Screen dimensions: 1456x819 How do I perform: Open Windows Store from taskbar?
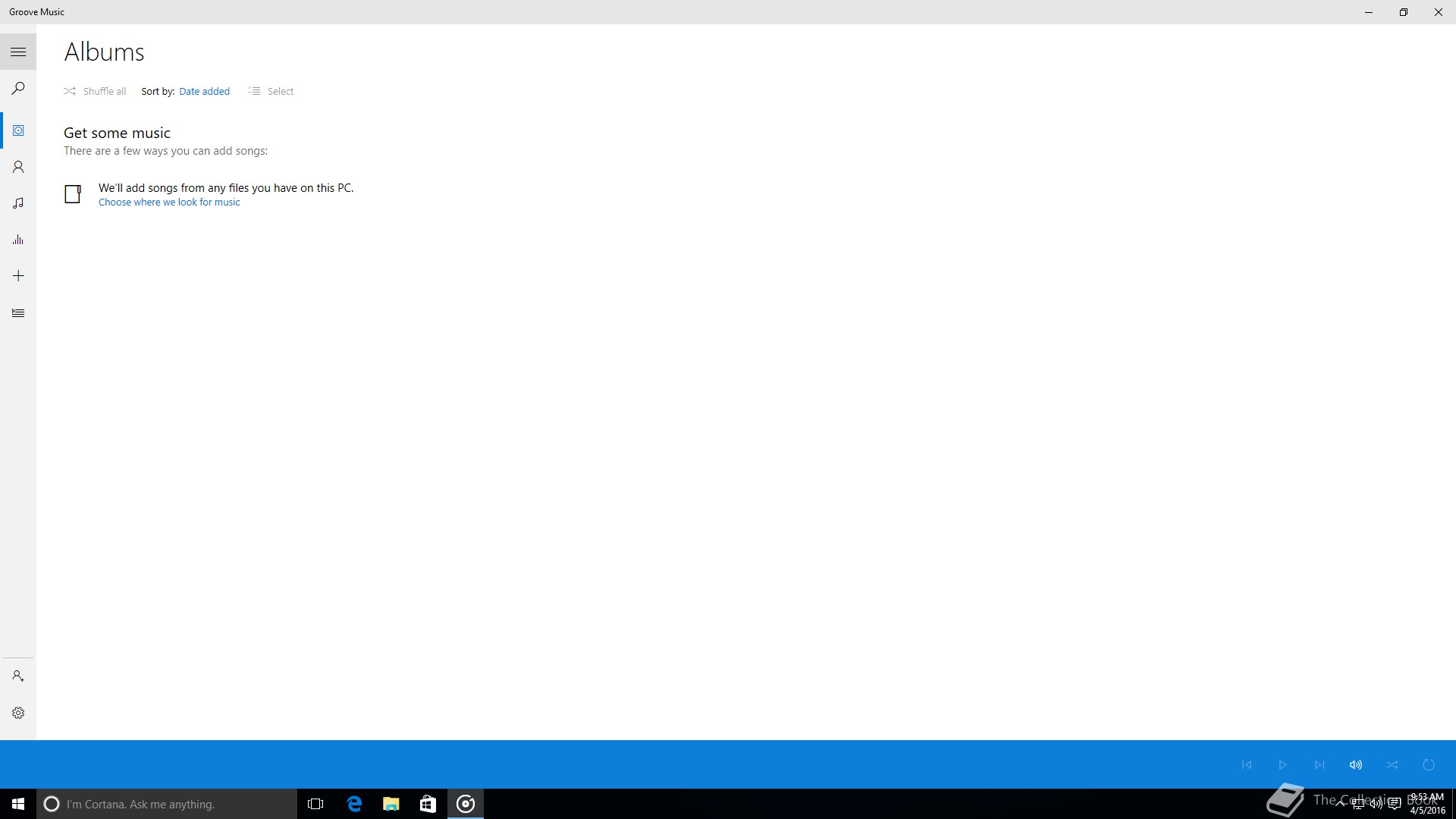[x=428, y=804]
